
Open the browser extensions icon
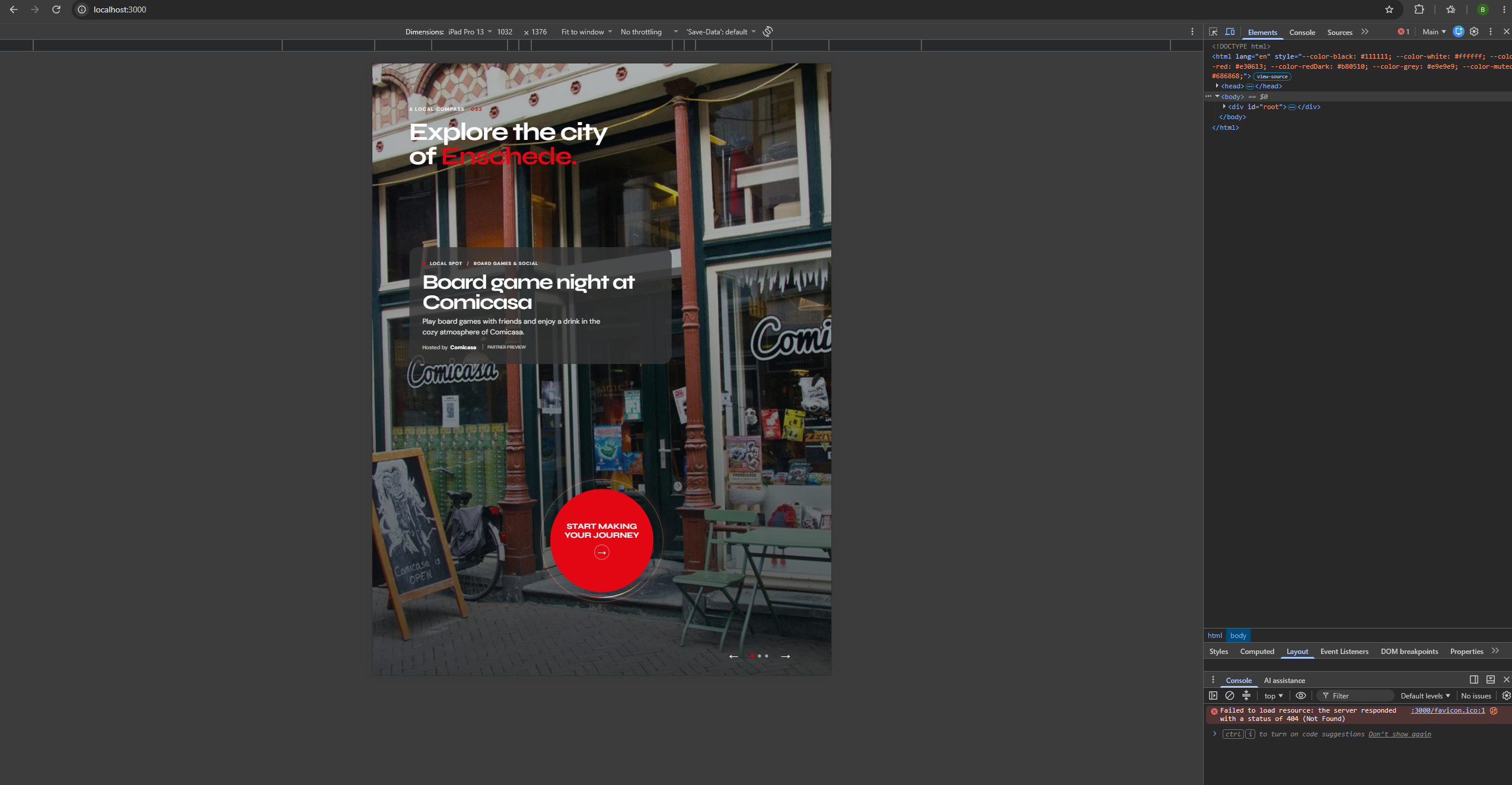pyautogui.click(x=1419, y=9)
